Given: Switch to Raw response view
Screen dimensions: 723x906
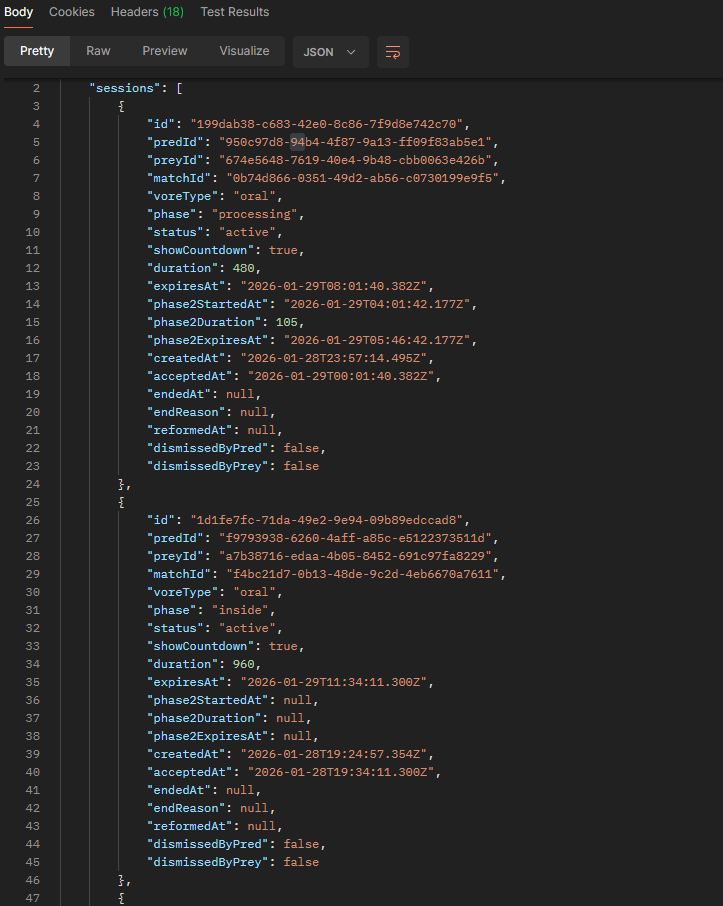Looking at the screenshot, I should pos(98,51).
